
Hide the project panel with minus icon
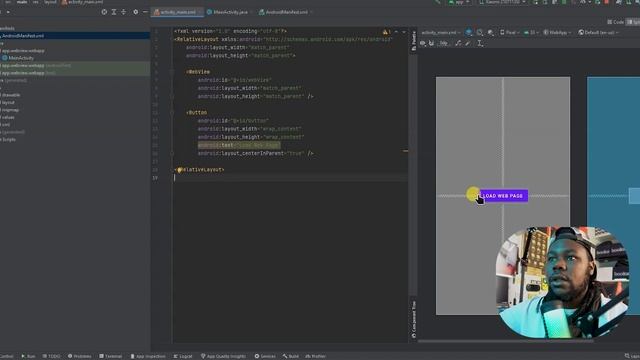(x=145, y=12)
